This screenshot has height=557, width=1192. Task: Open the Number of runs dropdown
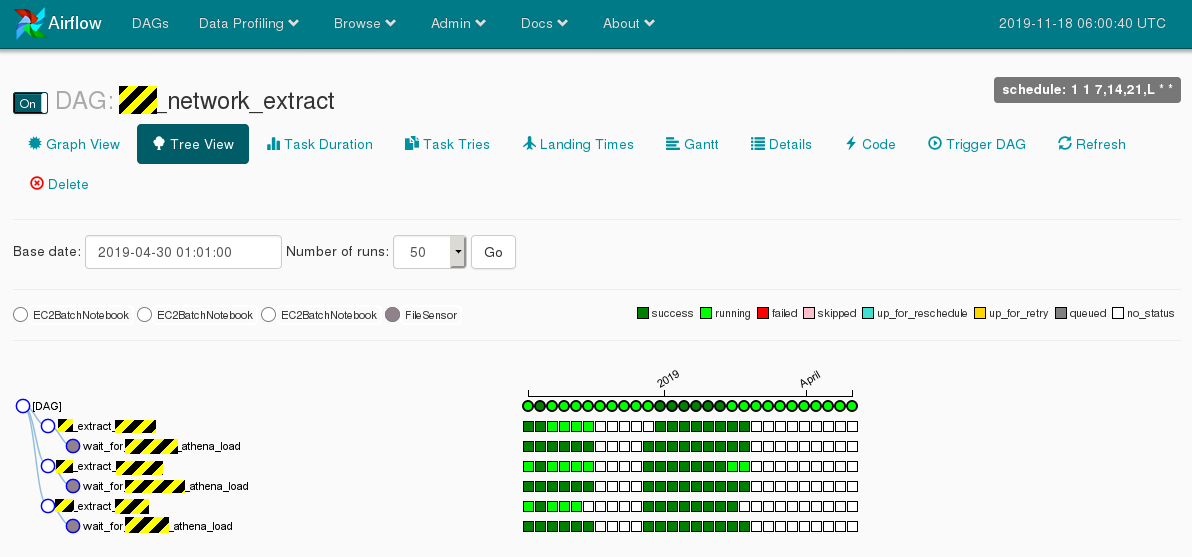pyautogui.click(x=430, y=252)
